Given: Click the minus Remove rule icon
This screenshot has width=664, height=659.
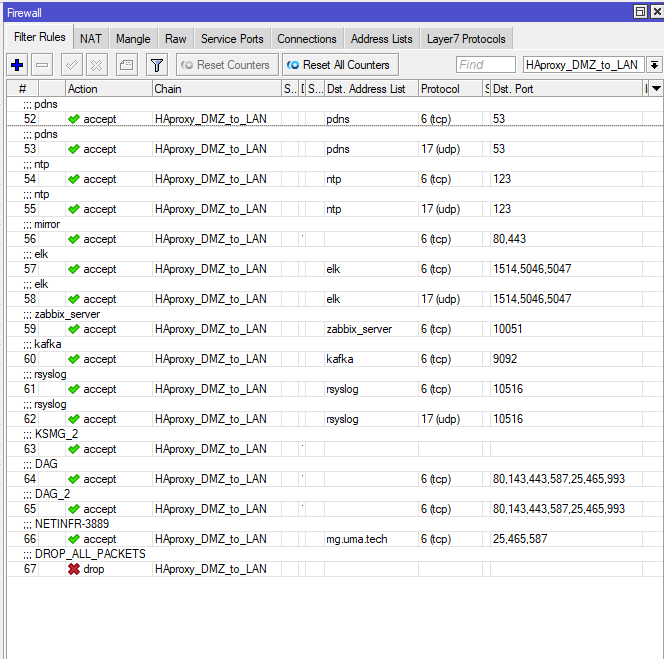Looking at the screenshot, I should tap(42, 65).
